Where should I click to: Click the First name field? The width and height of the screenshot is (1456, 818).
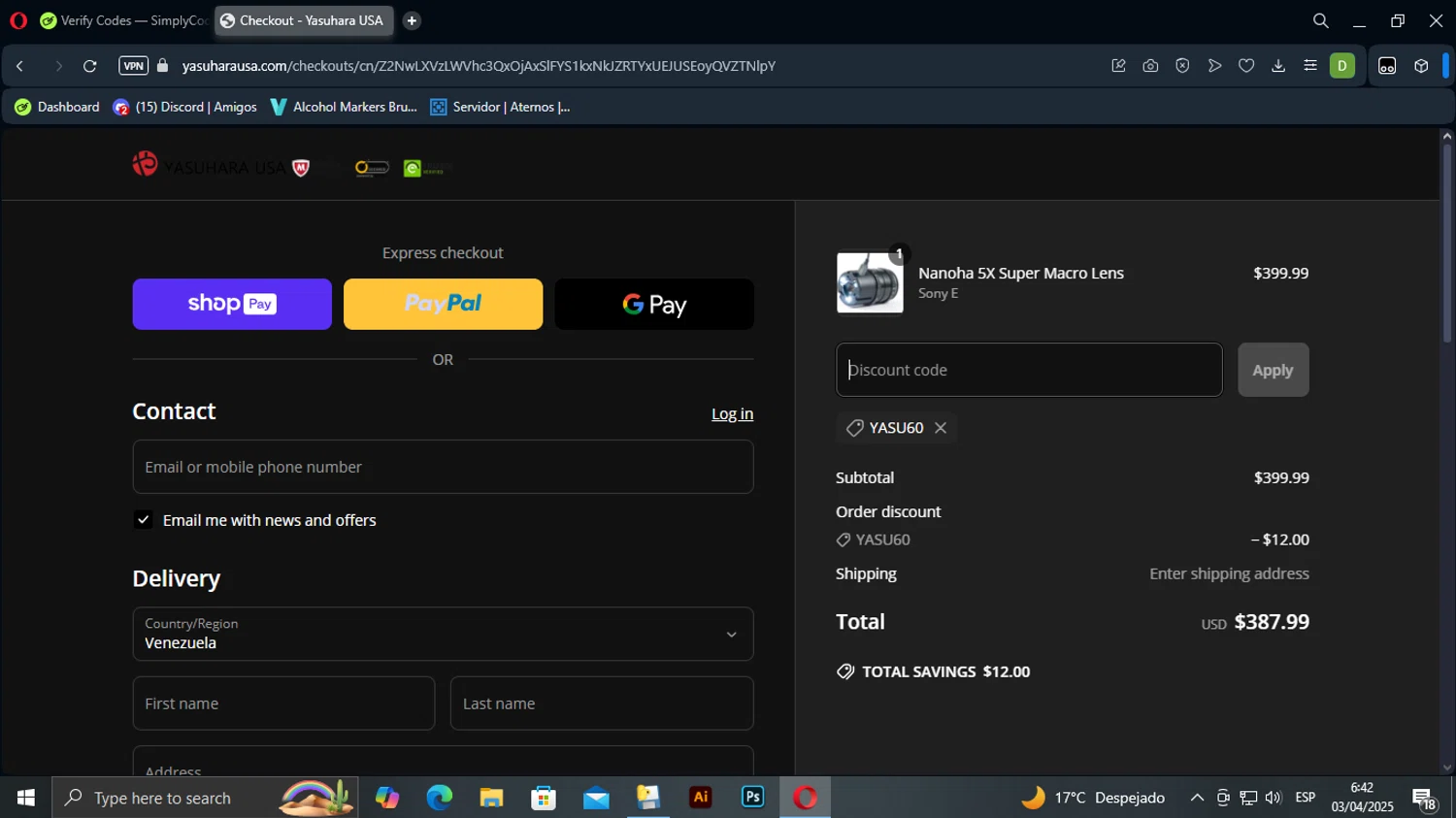(283, 703)
